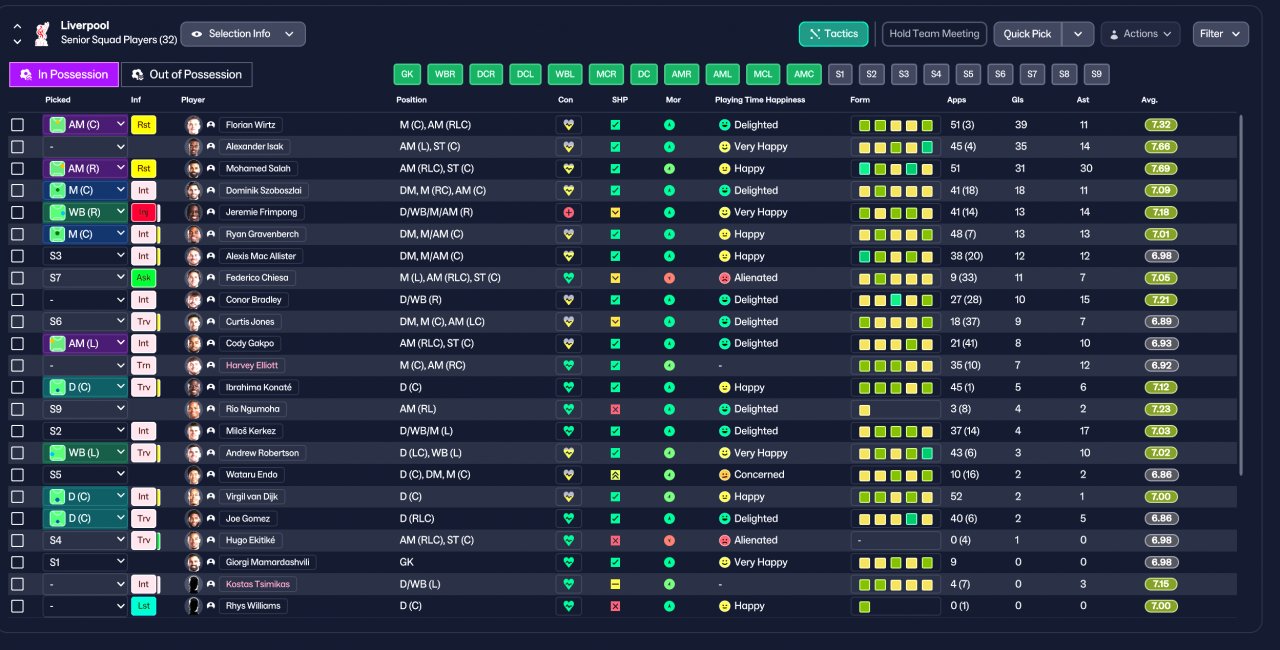Open Alexander Isak's picked position dropdown
This screenshot has height=650, width=1280.
coord(86,147)
